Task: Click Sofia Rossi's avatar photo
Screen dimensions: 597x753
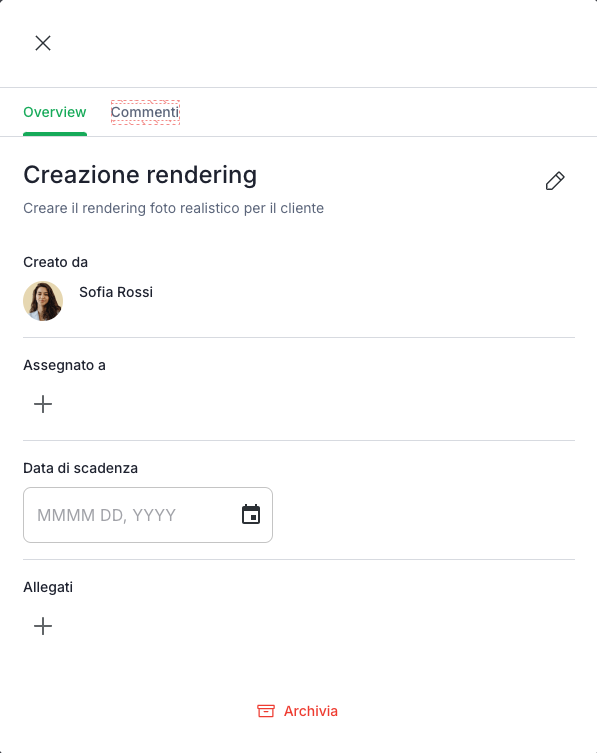Action: (x=43, y=301)
